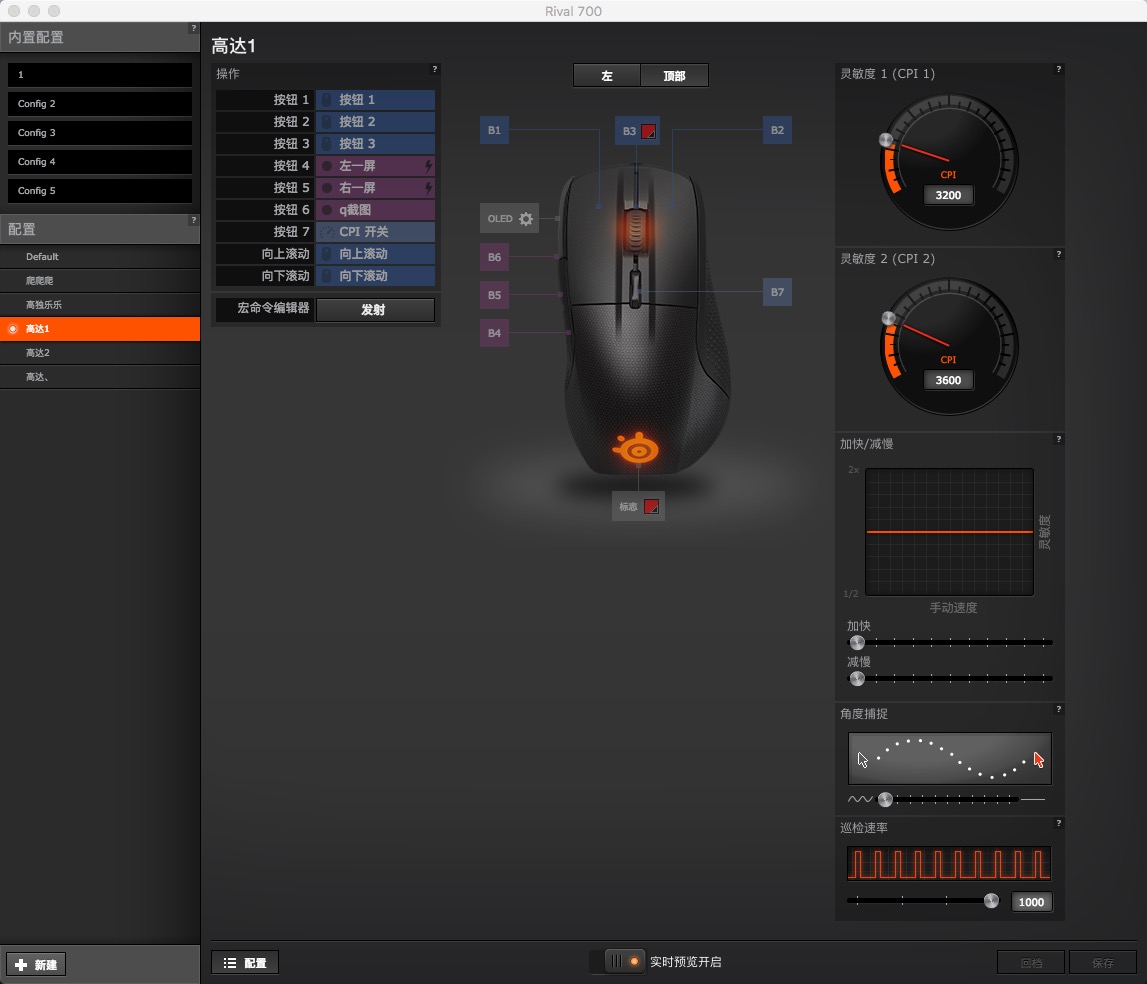The image size is (1147, 984).
Task: Click the 回档 revert button
Action: [1031, 963]
